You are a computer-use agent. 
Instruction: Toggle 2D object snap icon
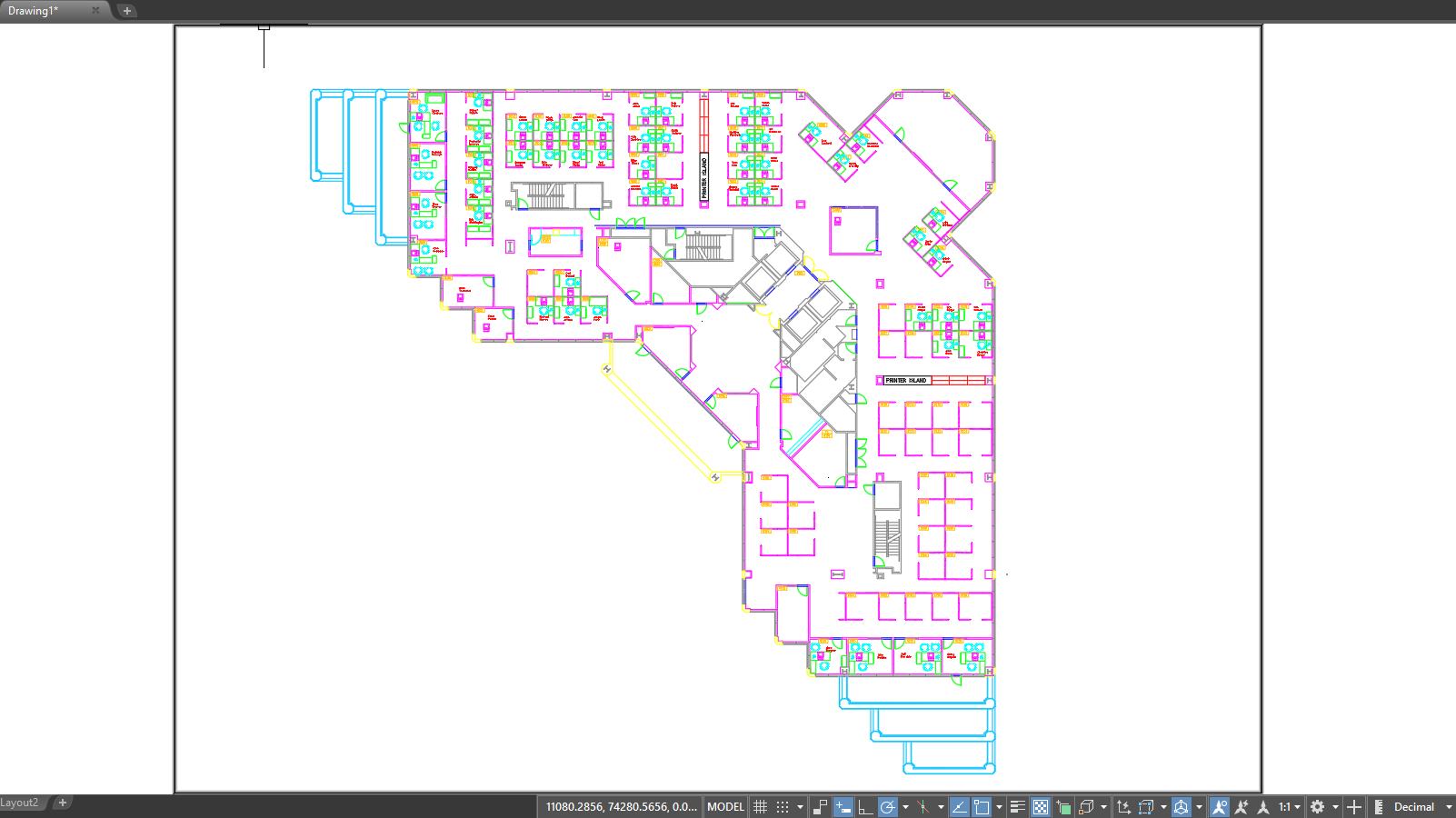pos(982,807)
